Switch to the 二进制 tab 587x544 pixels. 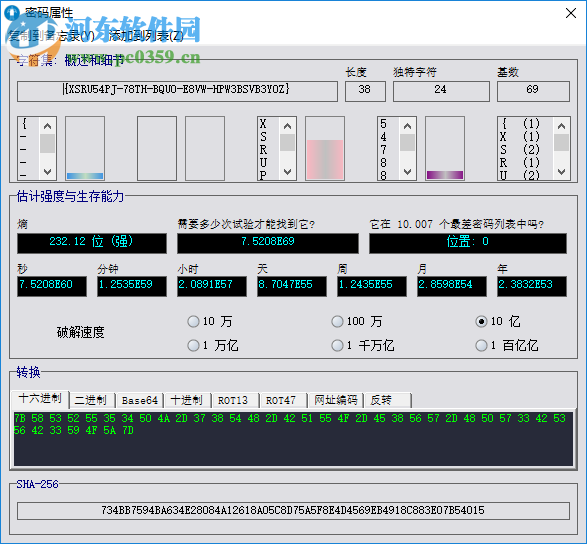(x=91, y=400)
